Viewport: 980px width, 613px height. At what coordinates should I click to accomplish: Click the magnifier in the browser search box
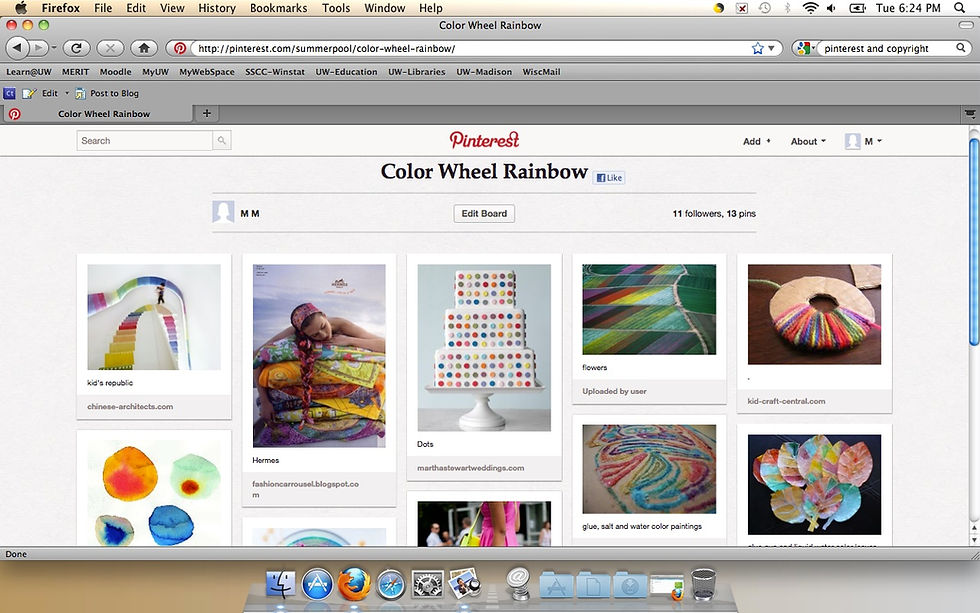click(x=961, y=47)
